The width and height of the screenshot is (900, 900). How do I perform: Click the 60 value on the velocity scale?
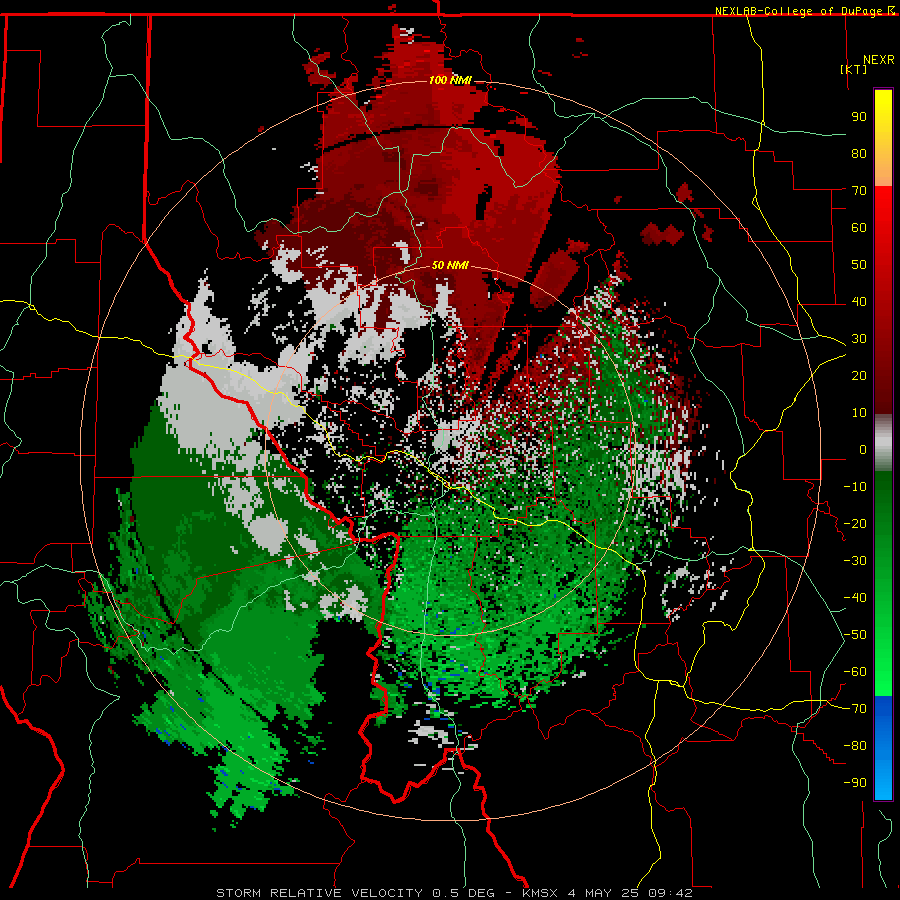[x=859, y=228]
